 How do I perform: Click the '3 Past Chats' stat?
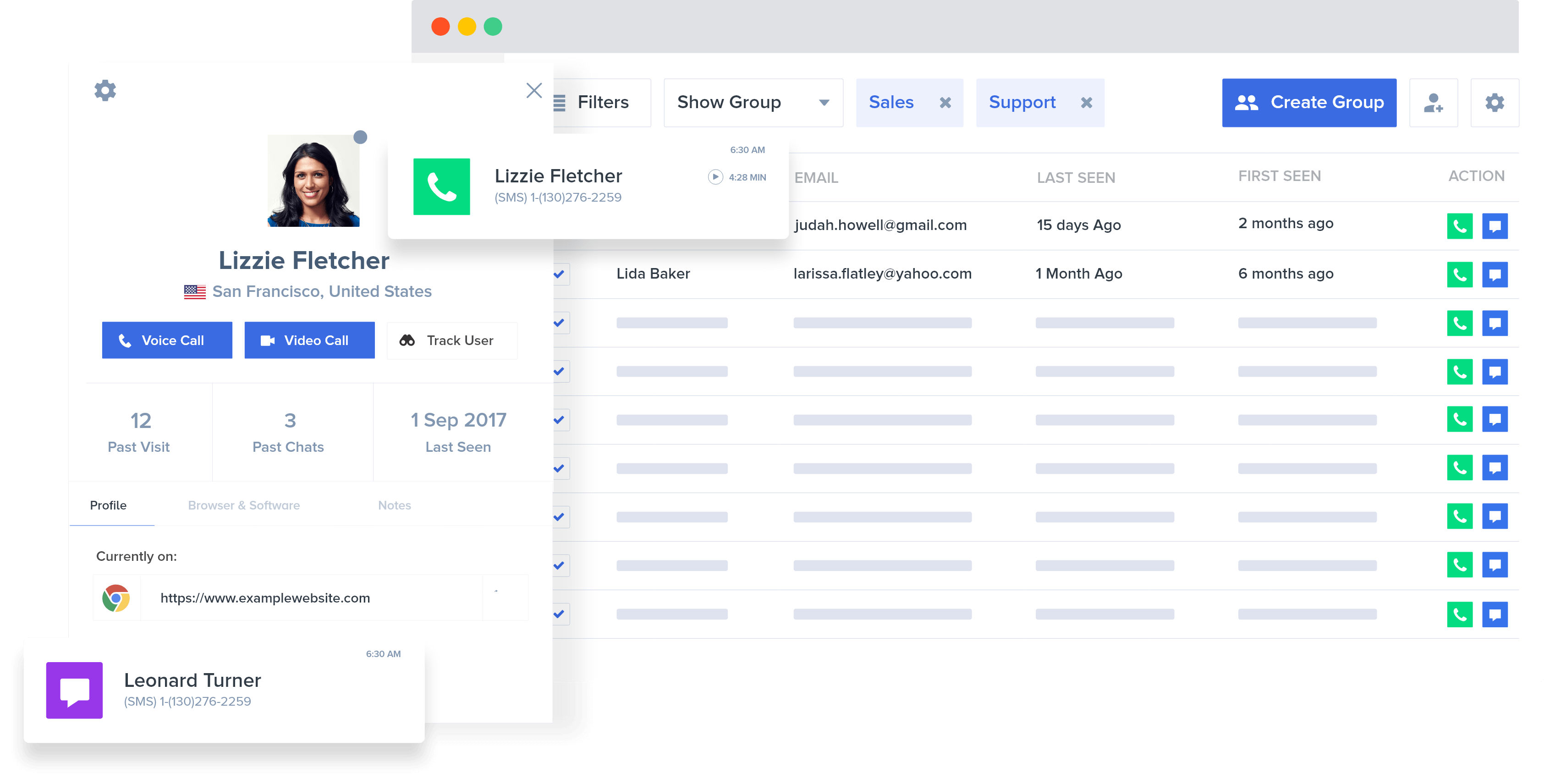click(289, 432)
